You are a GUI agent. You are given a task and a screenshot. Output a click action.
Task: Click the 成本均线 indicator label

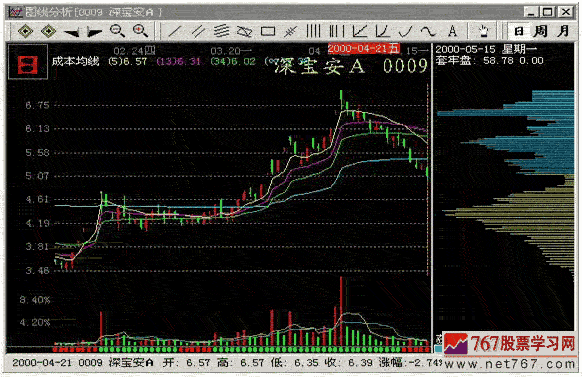[x=76, y=61]
